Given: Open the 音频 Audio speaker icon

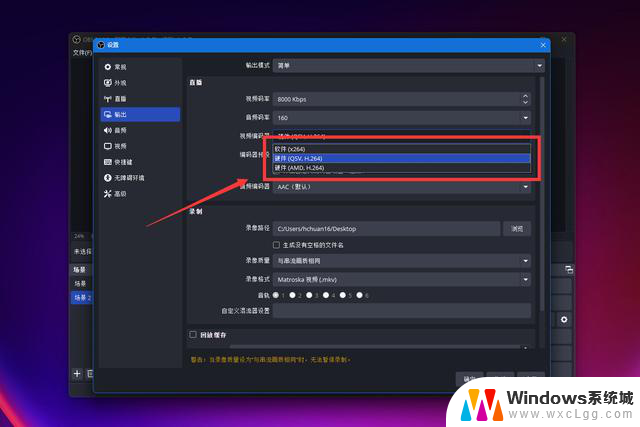Looking at the screenshot, I should pyautogui.click(x=108, y=130).
